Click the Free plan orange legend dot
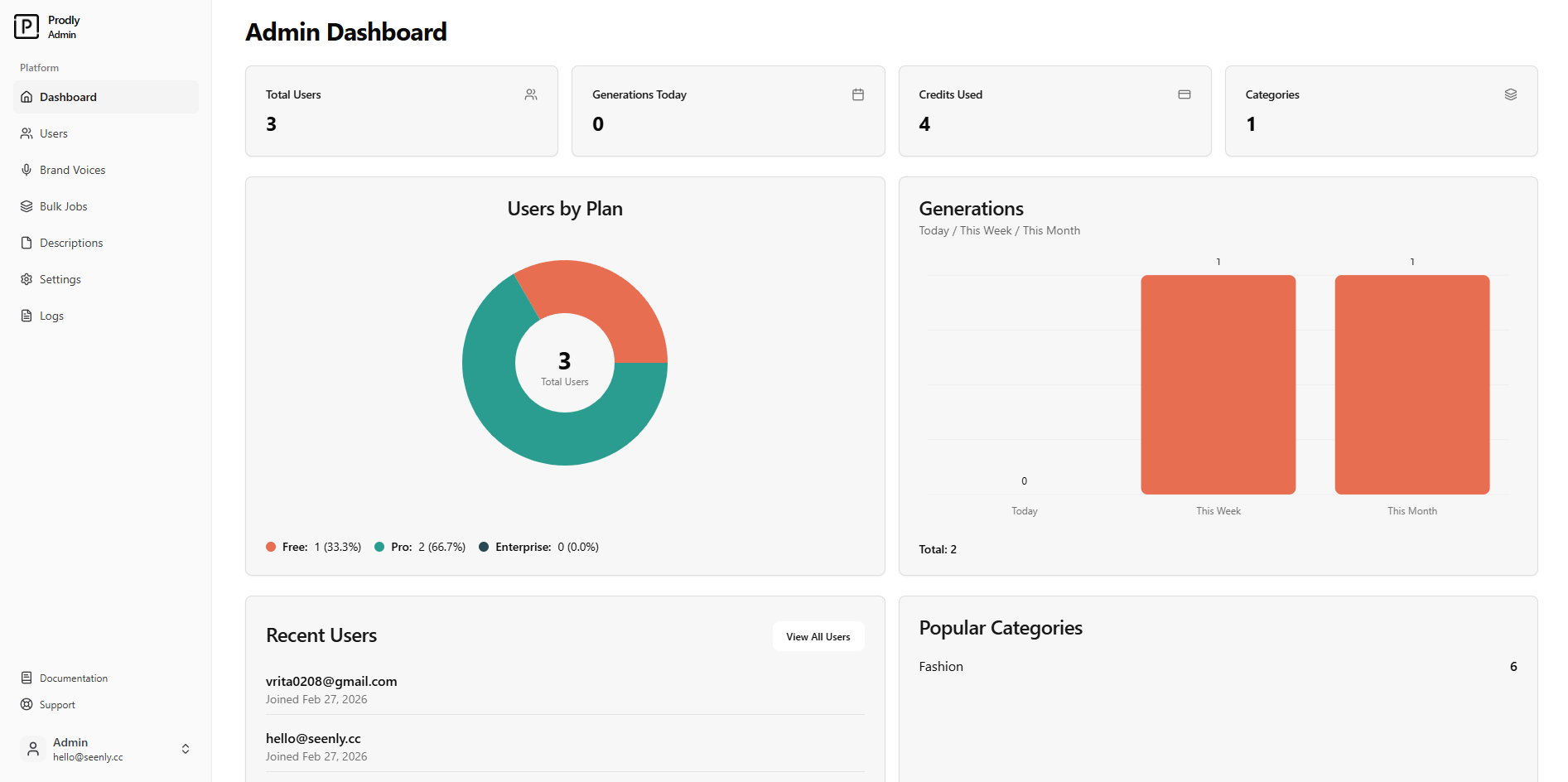The height and width of the screenshot is (782, 1568). (271, 547)
